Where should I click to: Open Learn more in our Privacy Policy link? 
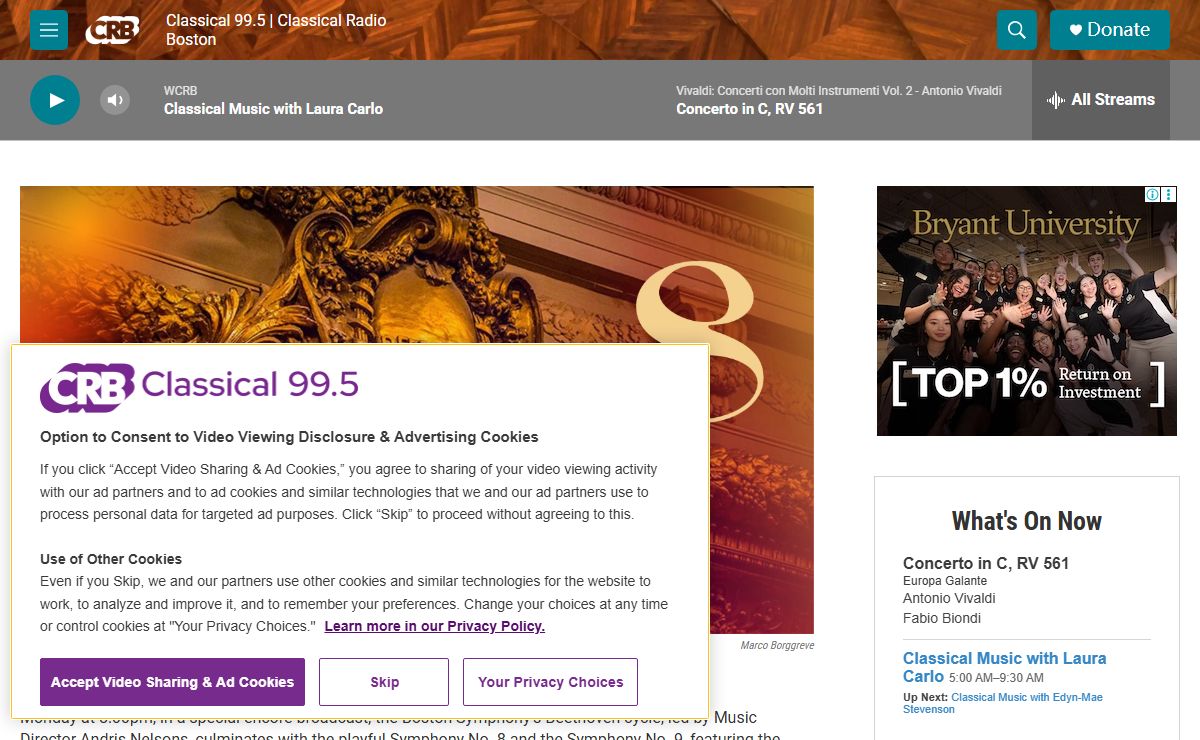(x=434, y=626)
